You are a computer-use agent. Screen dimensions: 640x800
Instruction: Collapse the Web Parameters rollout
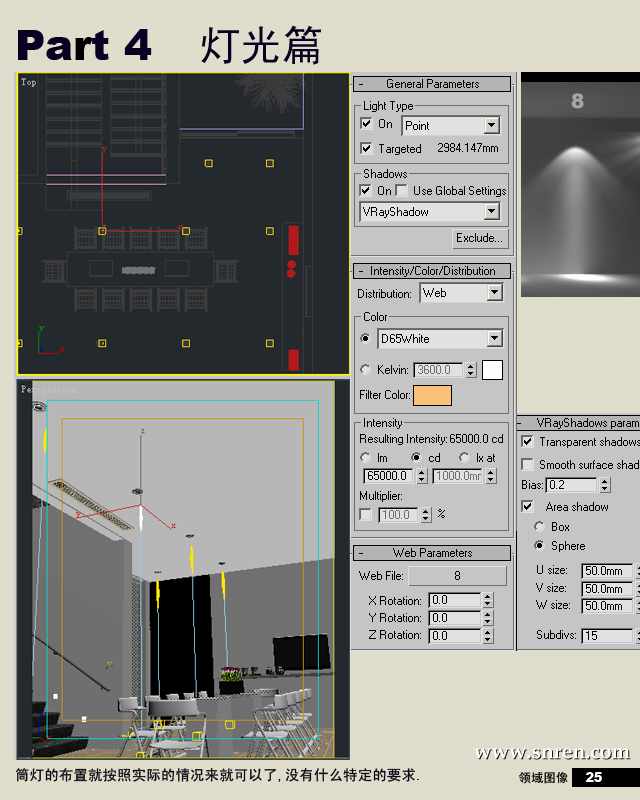pos(432,553)
